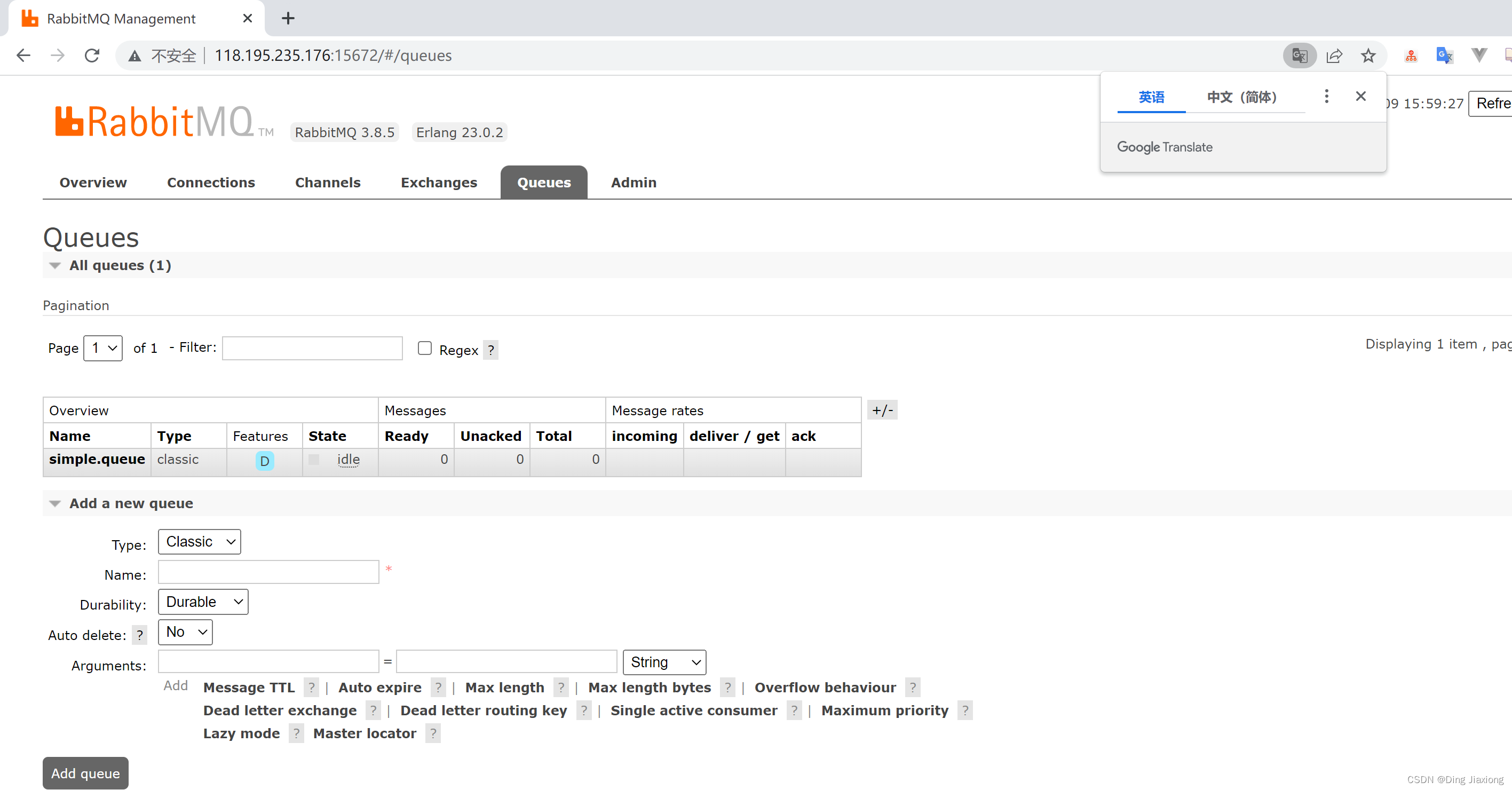Image resolution: width=1512 pixels, height=790 pixels.
Task: Click the Add queue button
Action: [85, 773]
